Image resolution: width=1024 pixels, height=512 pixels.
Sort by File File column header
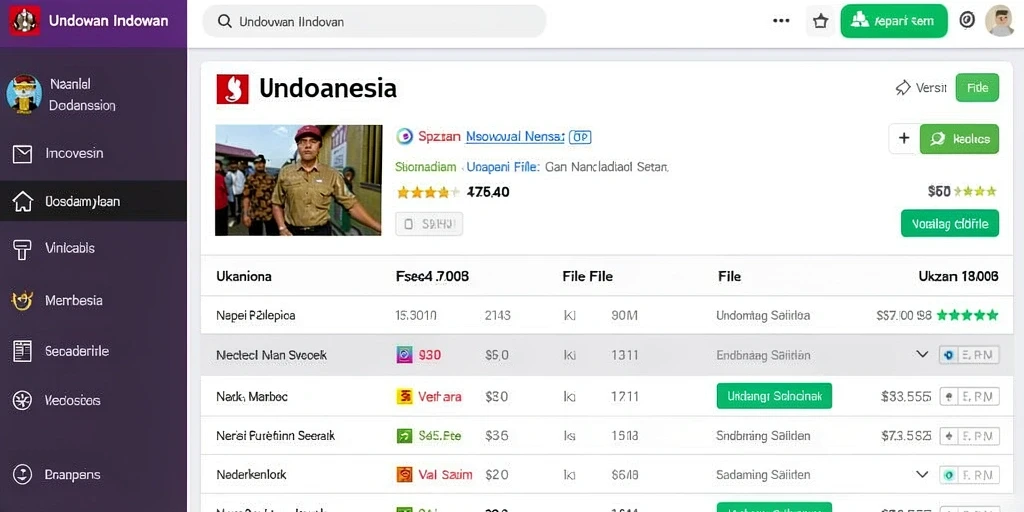tap(587, 276)
